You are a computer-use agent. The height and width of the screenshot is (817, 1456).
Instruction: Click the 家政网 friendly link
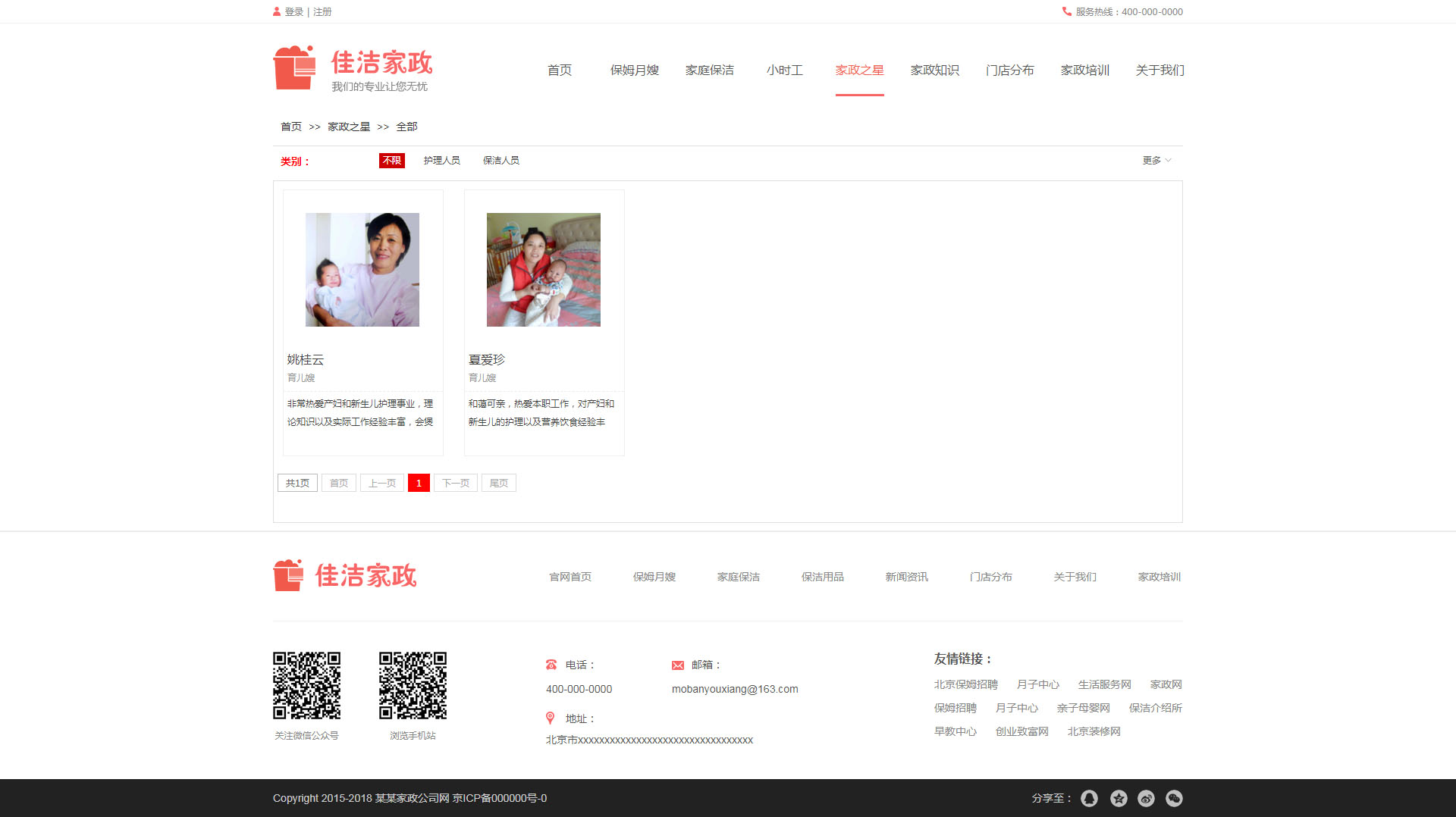pos(1166,684)
